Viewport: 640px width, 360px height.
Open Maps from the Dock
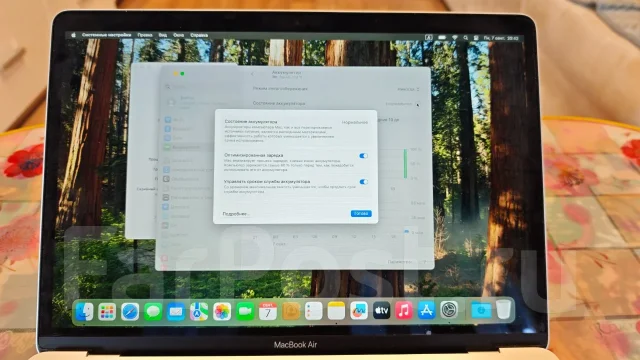point(199,312)
